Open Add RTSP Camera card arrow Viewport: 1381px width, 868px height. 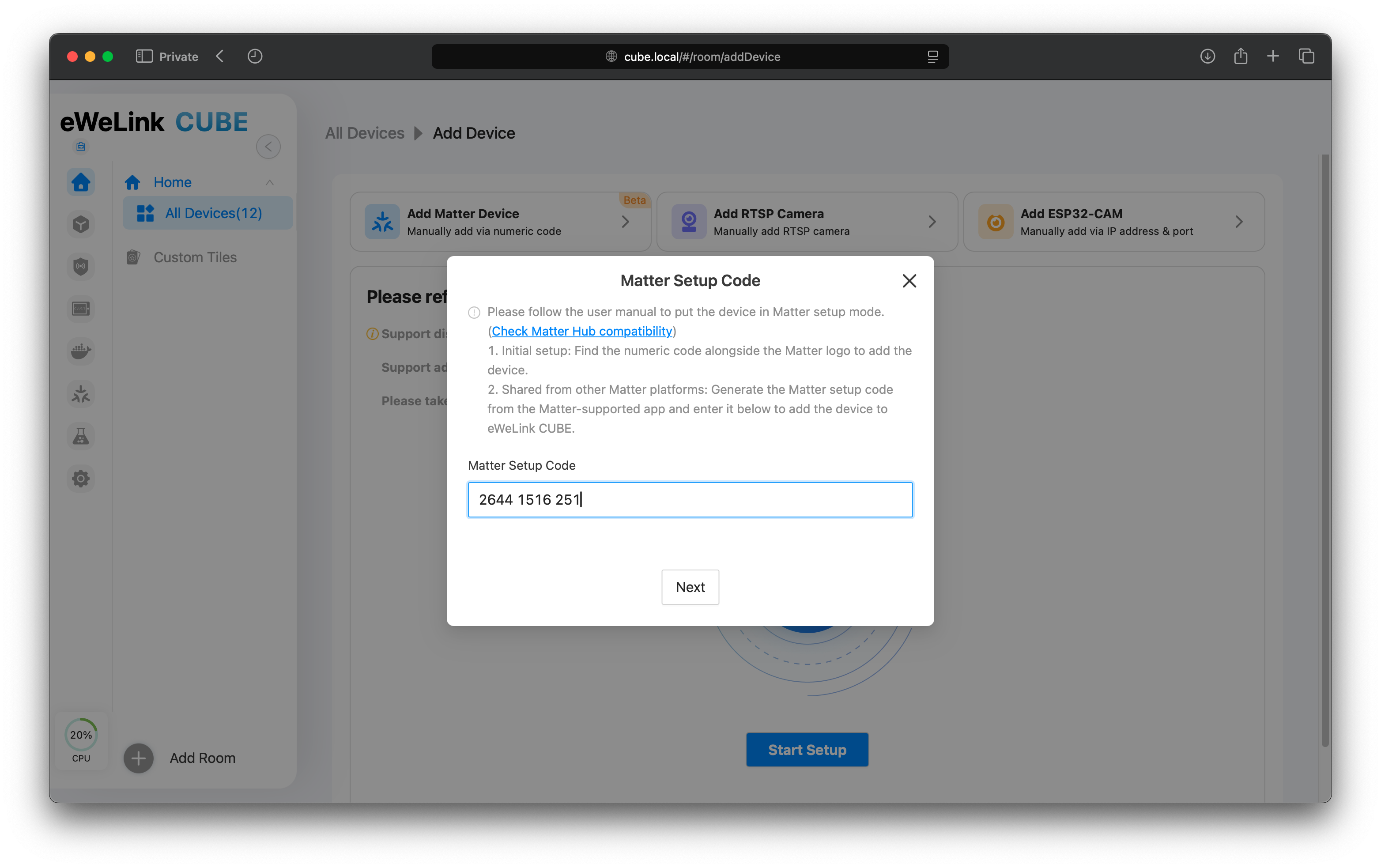tap(932, 222)
